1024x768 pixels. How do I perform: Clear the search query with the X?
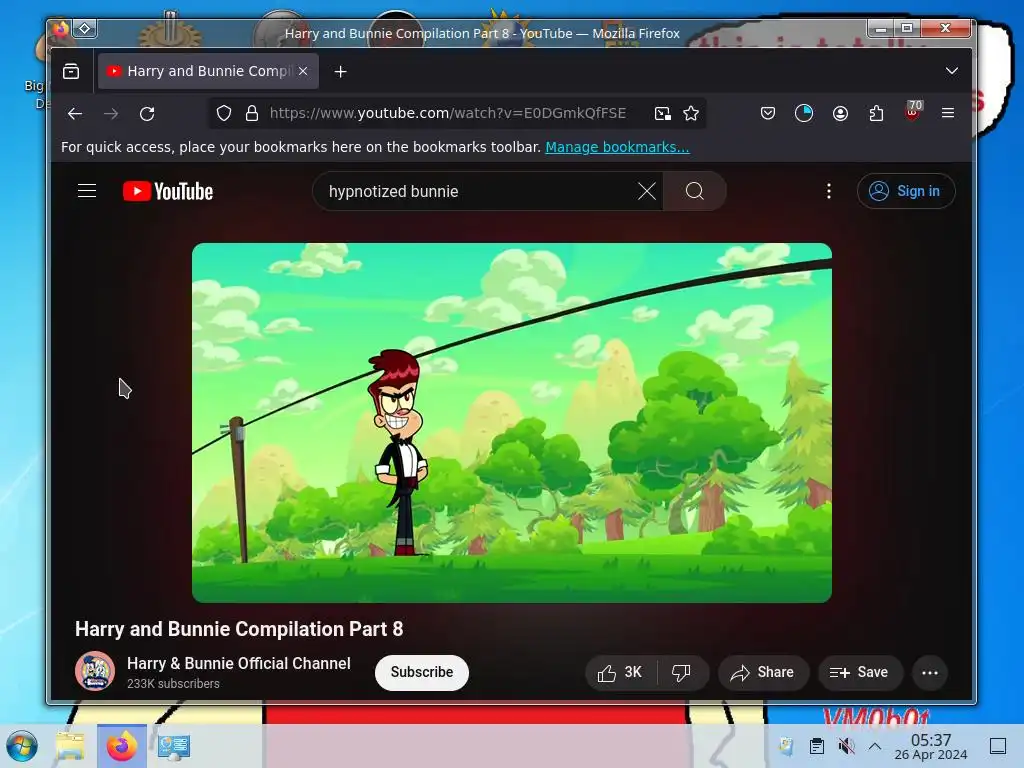647,191
